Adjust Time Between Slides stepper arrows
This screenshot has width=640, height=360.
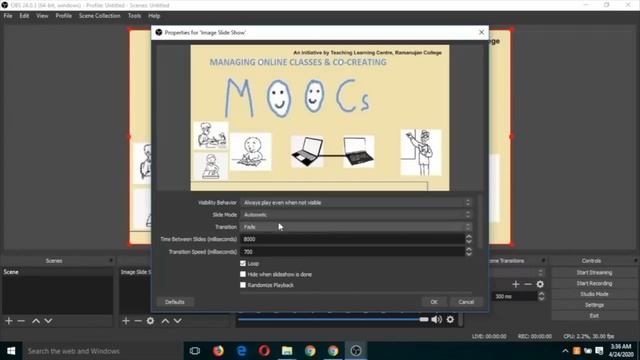tap(469, 239)
